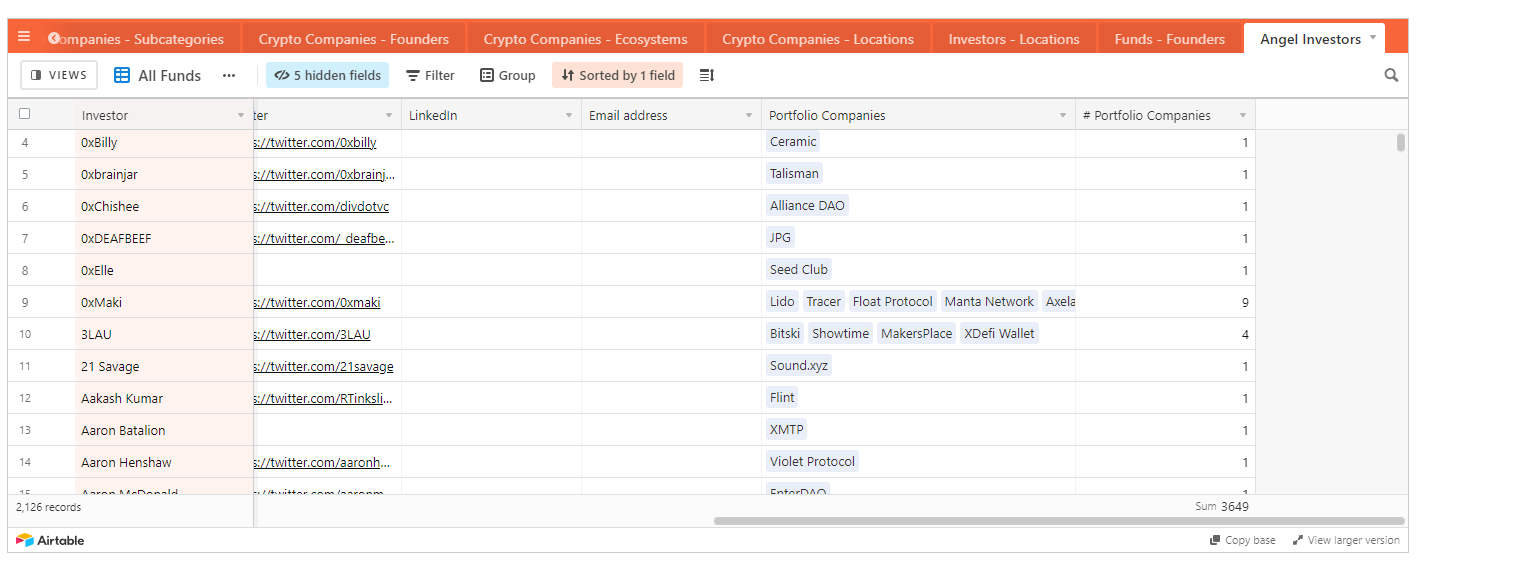Click the 2,126 records count
1534x567 pixels.
point(48,507)
